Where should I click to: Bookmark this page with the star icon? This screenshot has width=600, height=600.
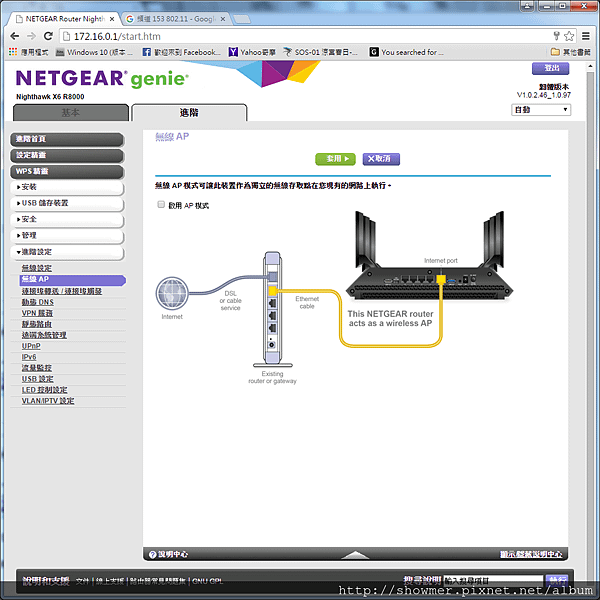pos(569,36)
